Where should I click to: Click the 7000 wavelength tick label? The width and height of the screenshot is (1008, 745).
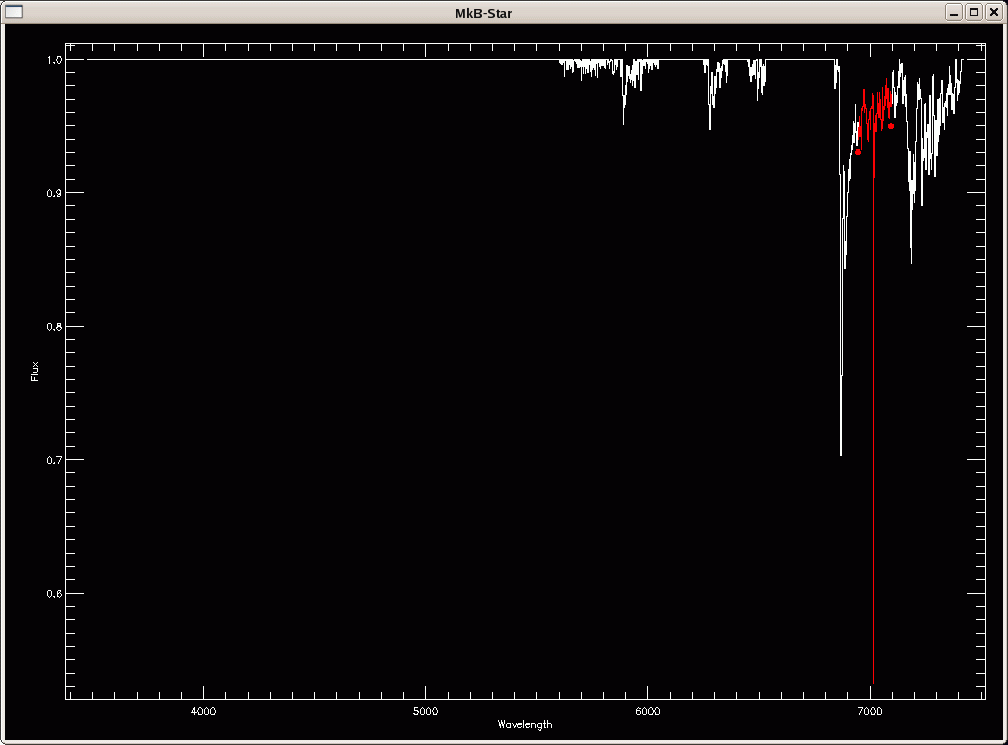click(x=869, y=711)
